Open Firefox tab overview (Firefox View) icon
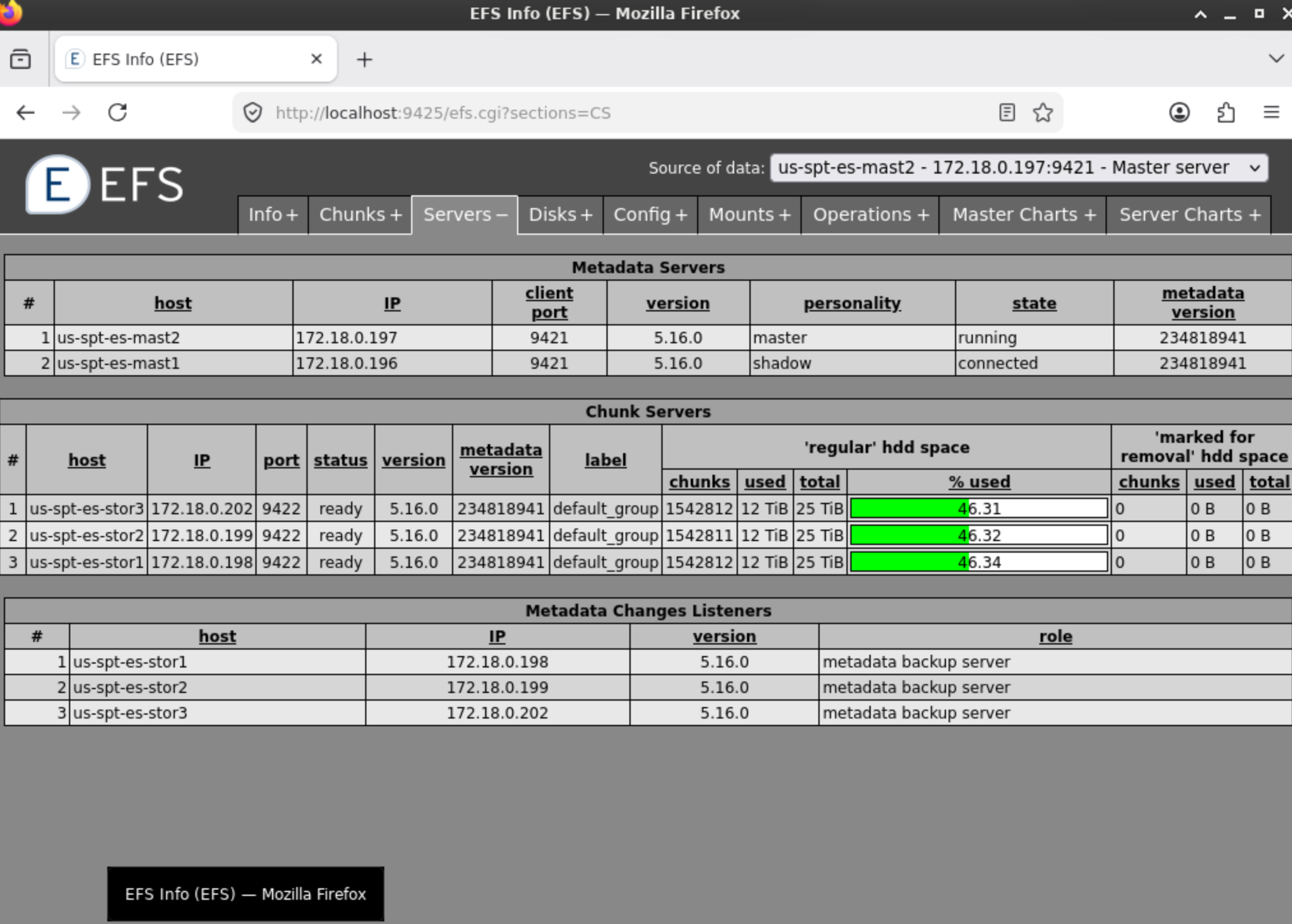This screenshot has width=1292, height=924. (20, 59)
